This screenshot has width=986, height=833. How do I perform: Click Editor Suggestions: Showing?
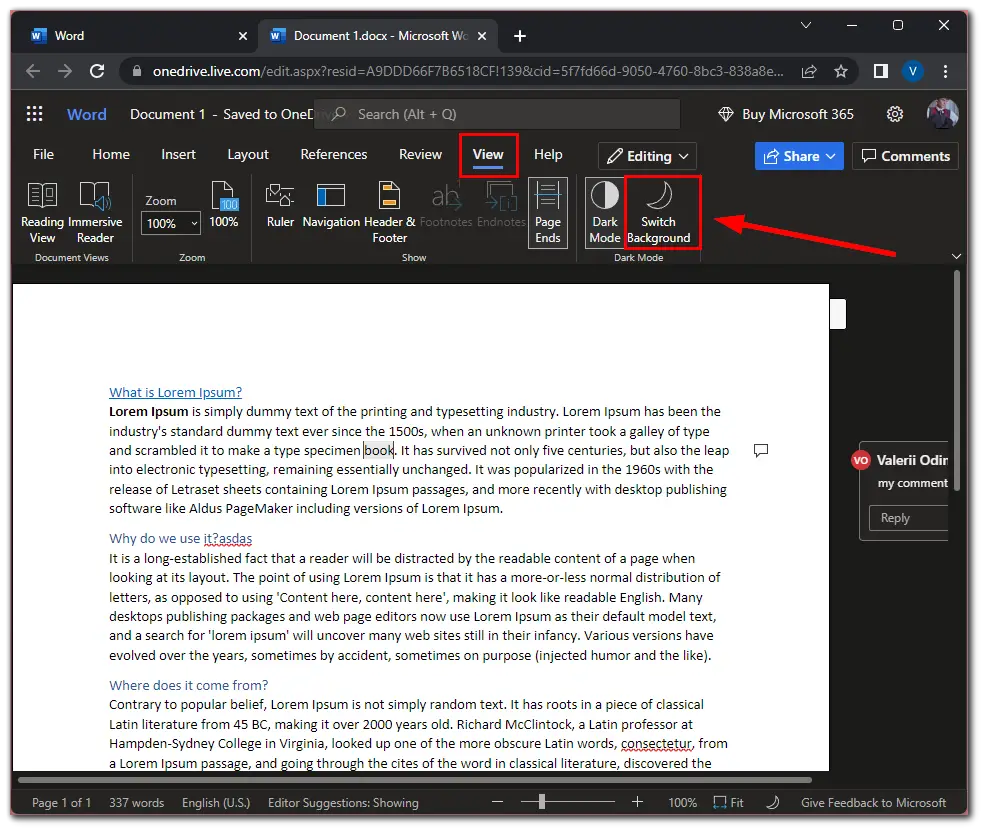343,802
